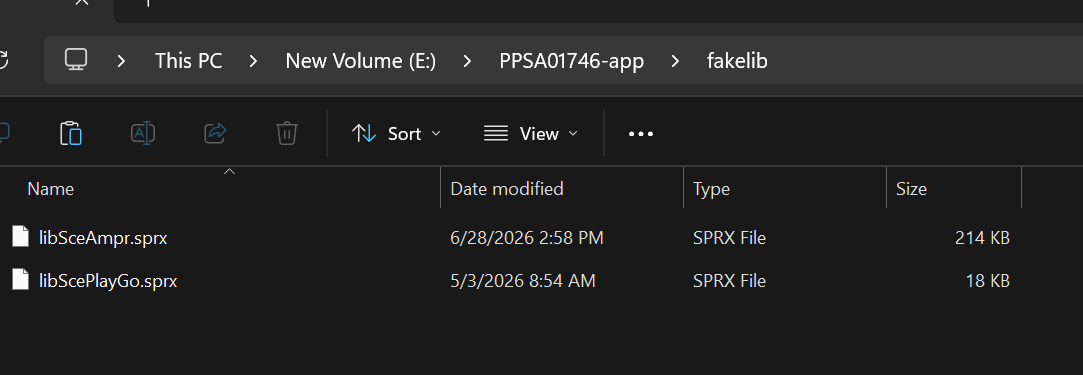Open the View dropdown
Viewport: 1083px width, 375px height.
pyautogui.click(x=530, y=133)
